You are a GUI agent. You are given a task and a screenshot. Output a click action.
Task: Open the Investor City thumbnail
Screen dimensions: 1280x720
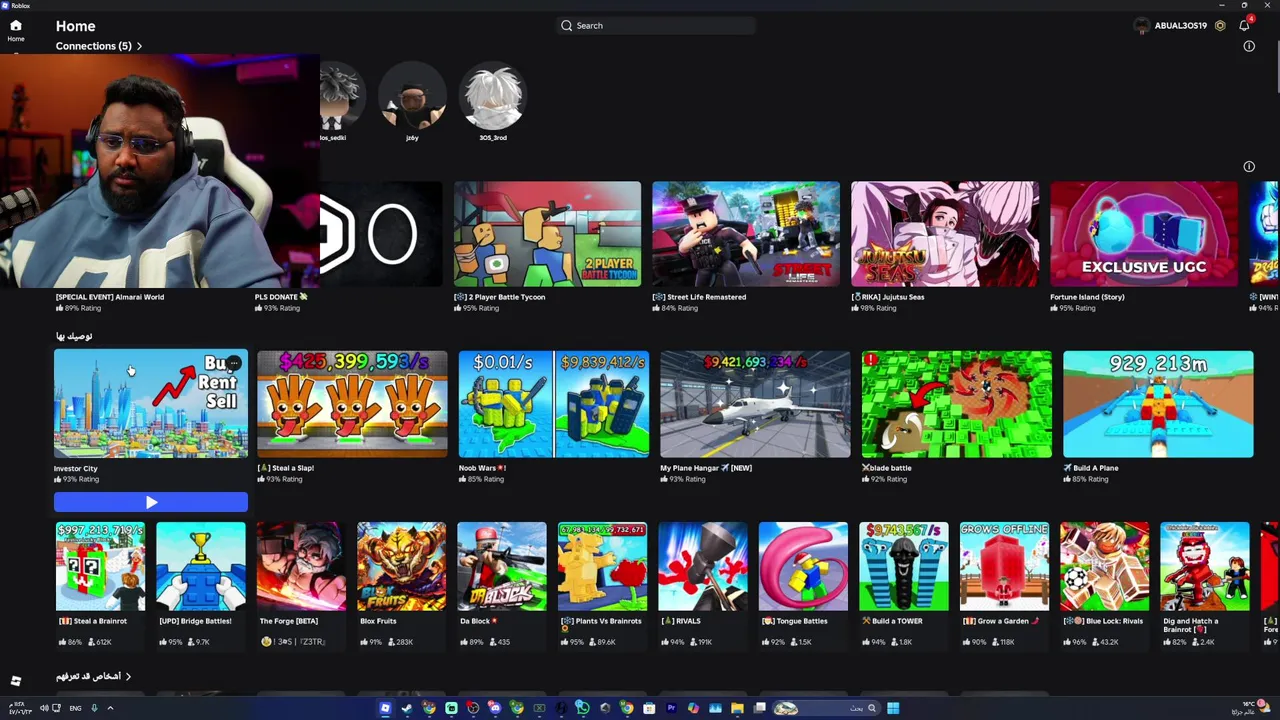pos(151,404)
